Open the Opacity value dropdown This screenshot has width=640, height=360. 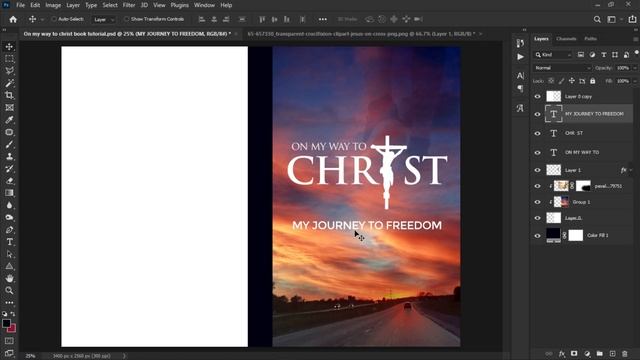pos(634,68)
